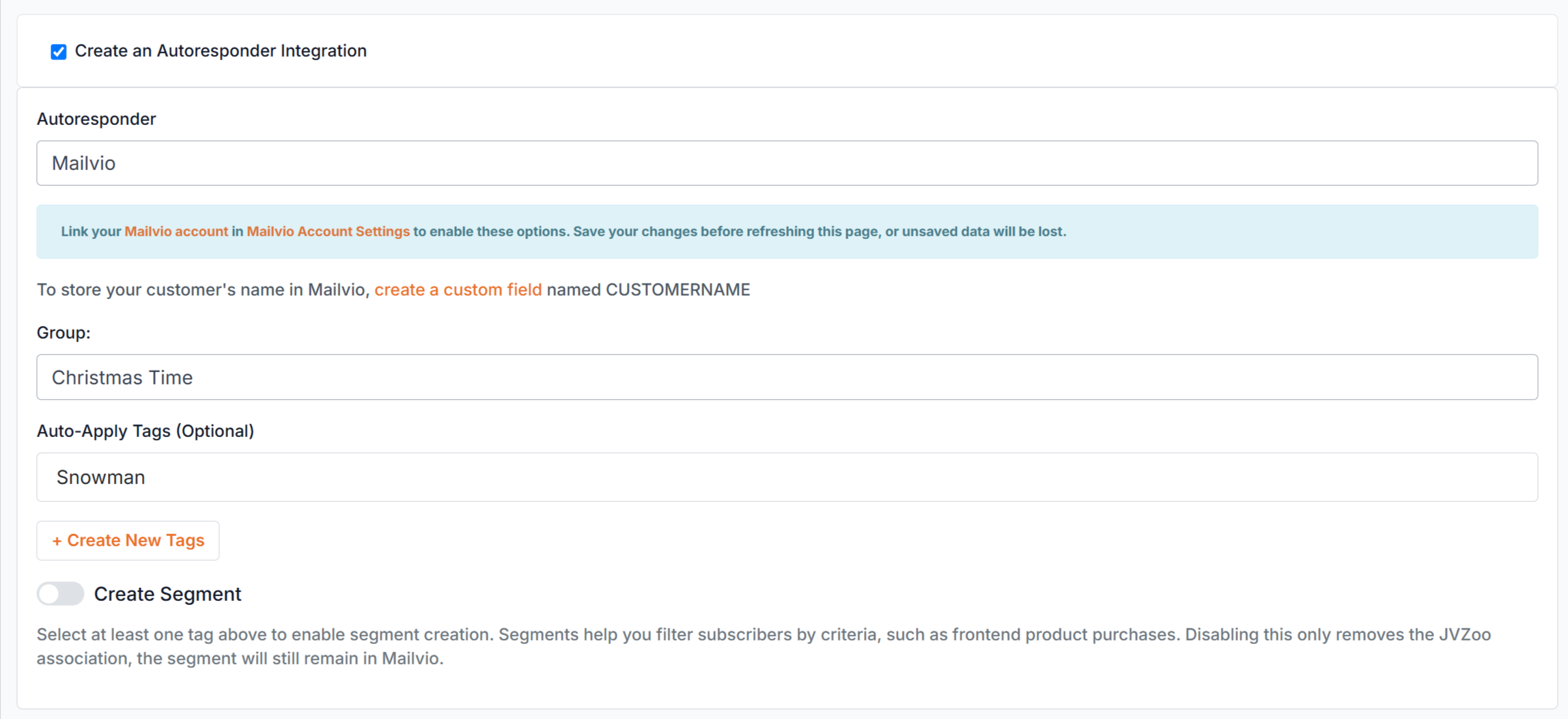Click the segment help text mentioning JVZoo

[x=764, y=646]
